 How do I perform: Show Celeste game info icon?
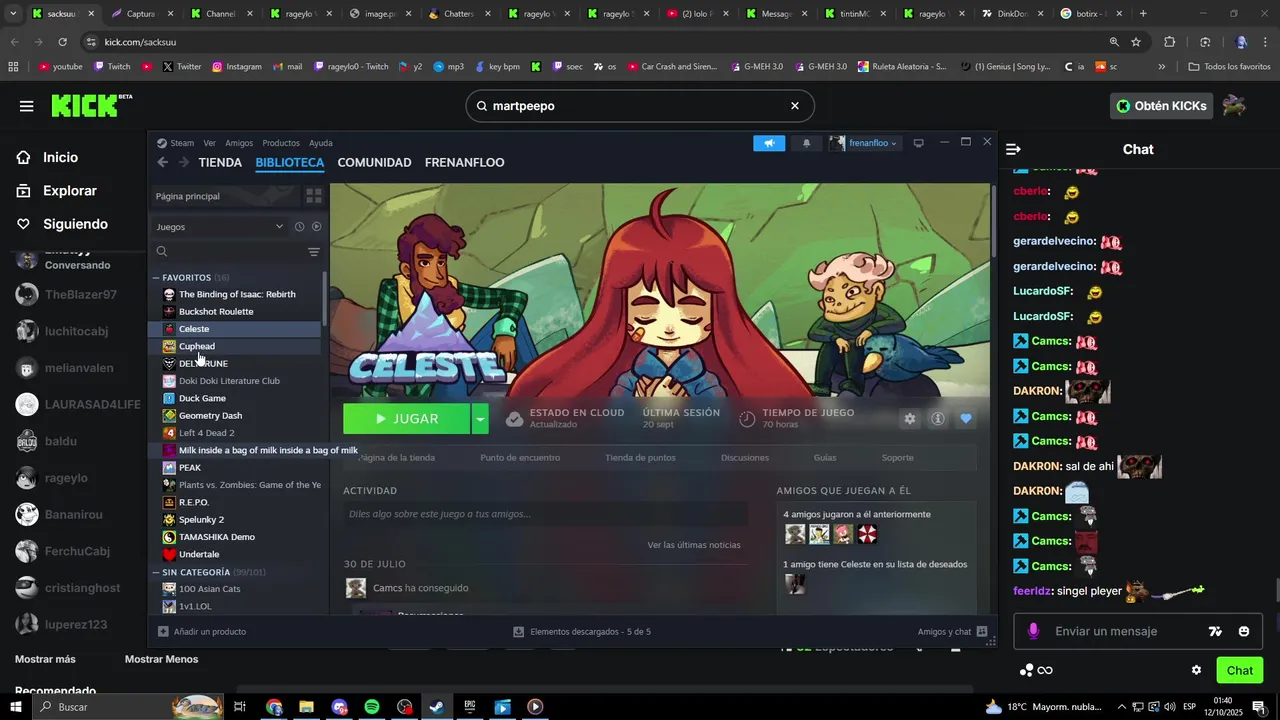[938, 419]
